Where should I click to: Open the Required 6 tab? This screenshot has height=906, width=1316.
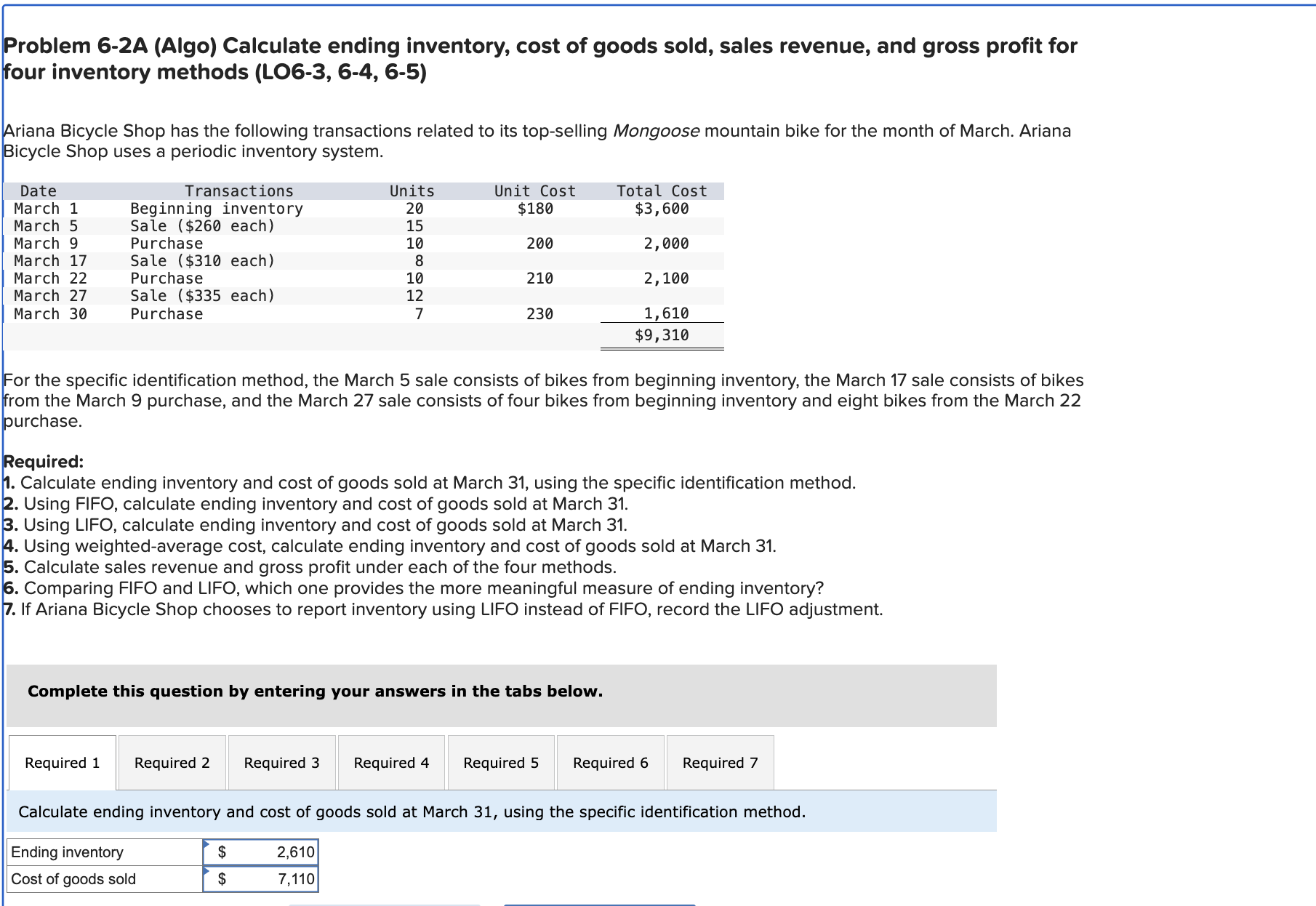(610, 762)
